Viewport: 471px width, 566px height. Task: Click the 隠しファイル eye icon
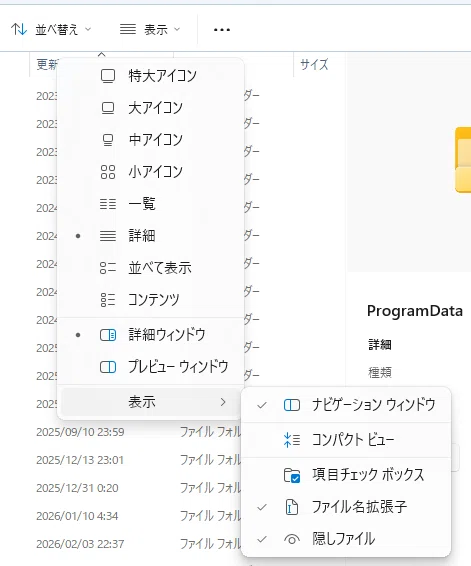tap(292, 539)
